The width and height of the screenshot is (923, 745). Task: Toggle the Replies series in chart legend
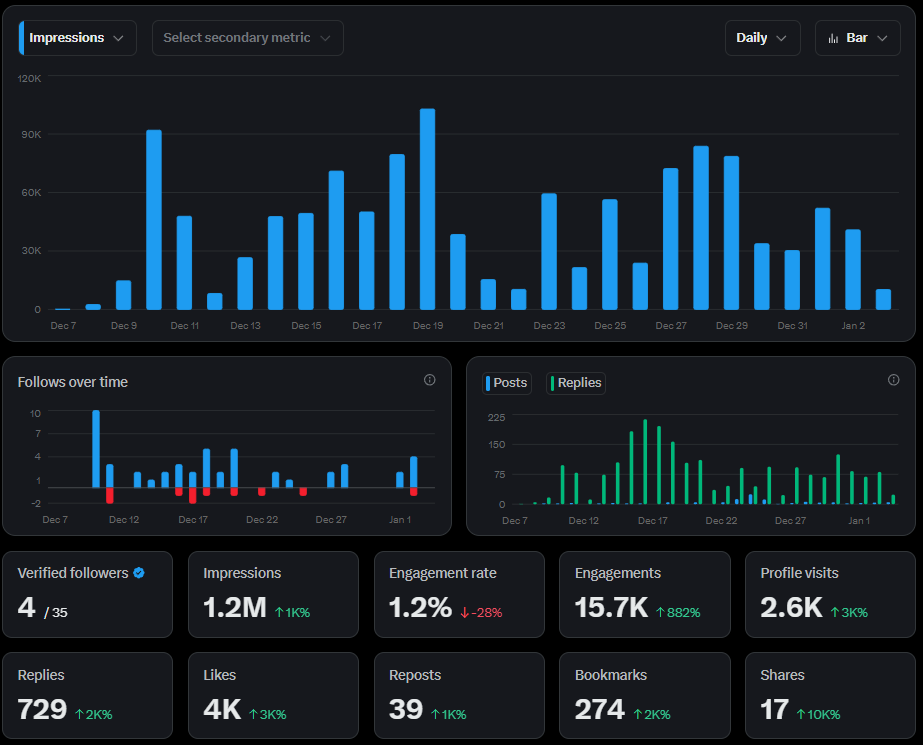coord(576,383)
